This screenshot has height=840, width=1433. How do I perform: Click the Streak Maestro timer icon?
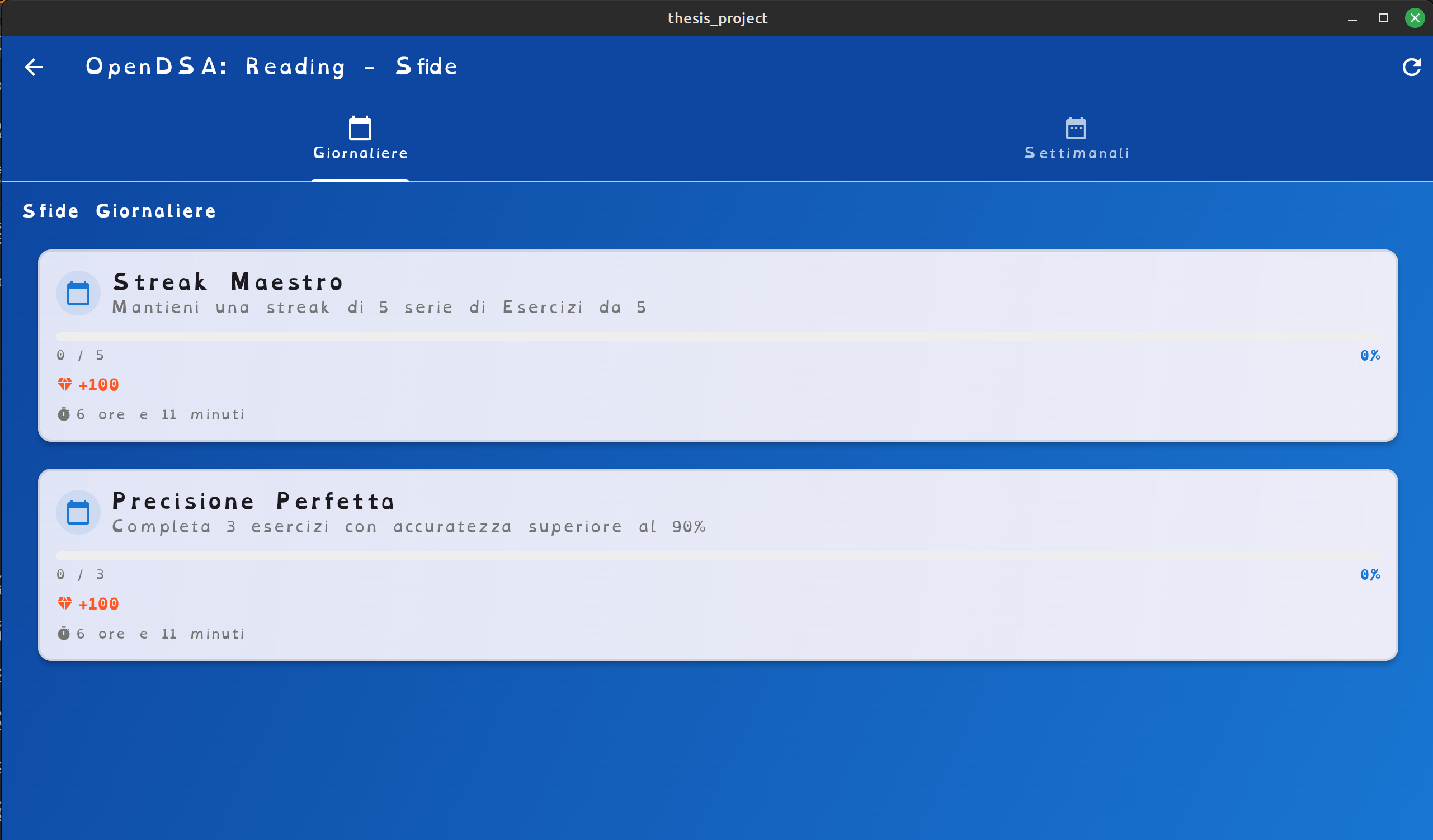[64, 414]
